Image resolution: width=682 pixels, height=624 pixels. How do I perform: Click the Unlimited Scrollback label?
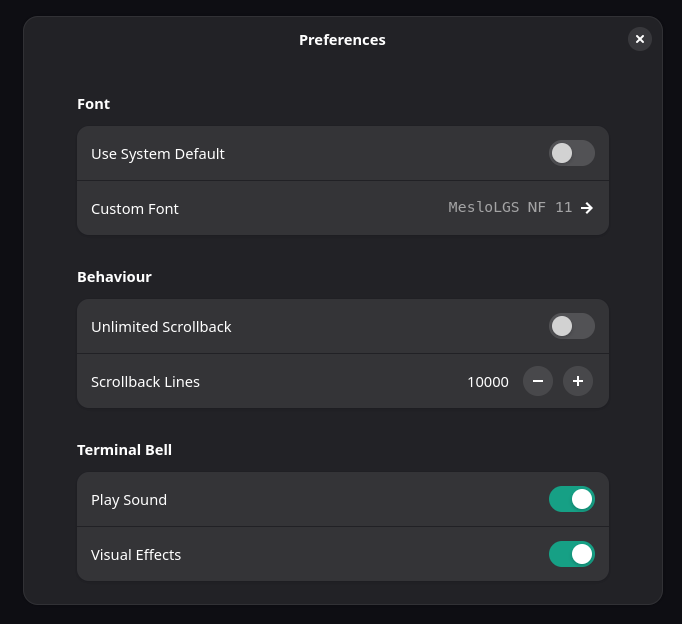coord(161,327)
